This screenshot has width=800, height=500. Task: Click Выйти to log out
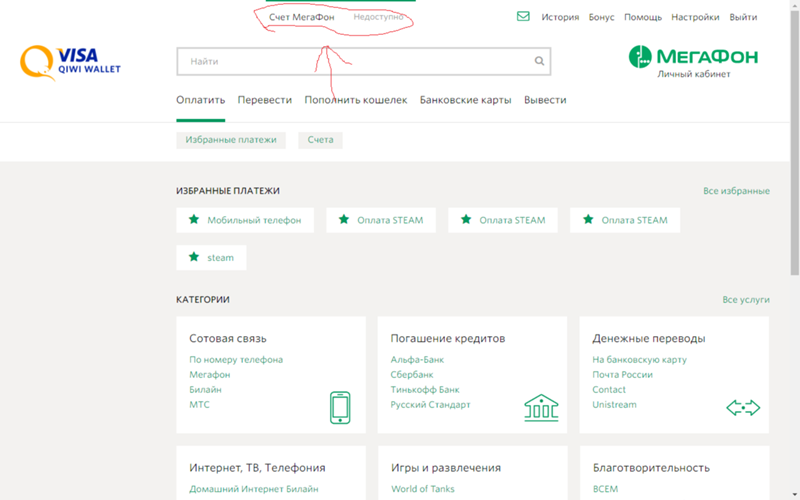pos(743,17)
